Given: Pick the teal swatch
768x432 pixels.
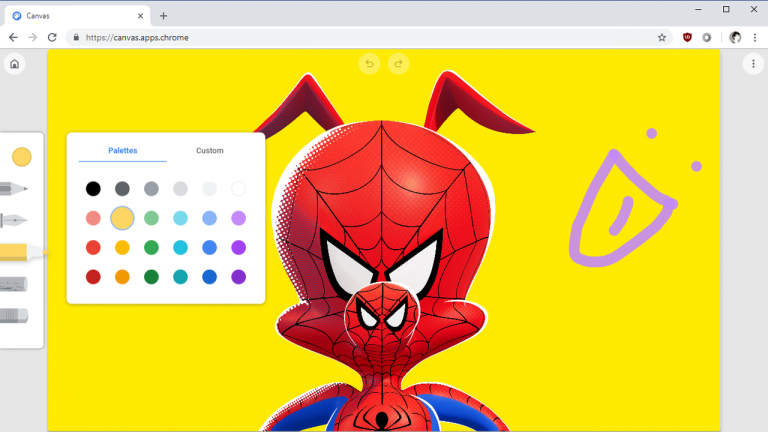Looking at the screenshot, I should (x=180, y=277).
